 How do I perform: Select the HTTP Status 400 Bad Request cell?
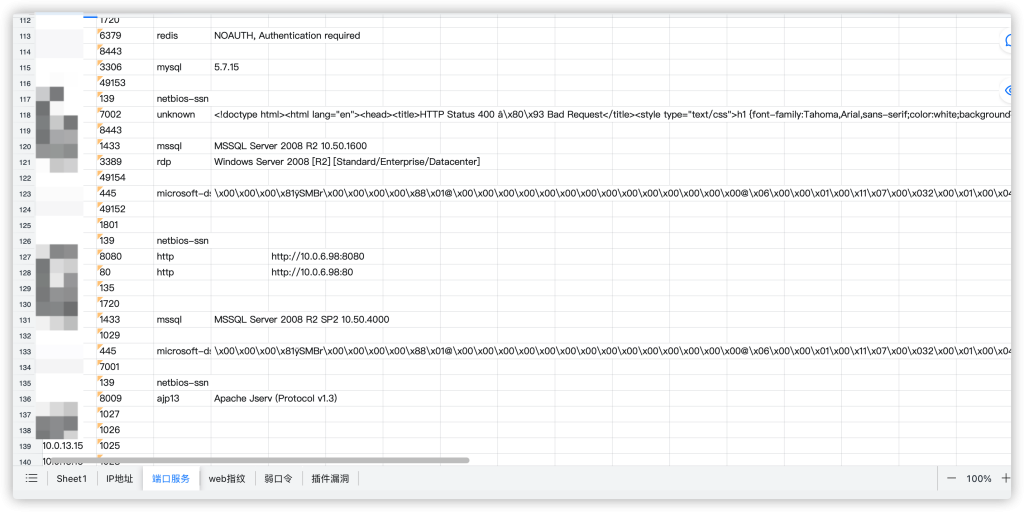point(611,114)
